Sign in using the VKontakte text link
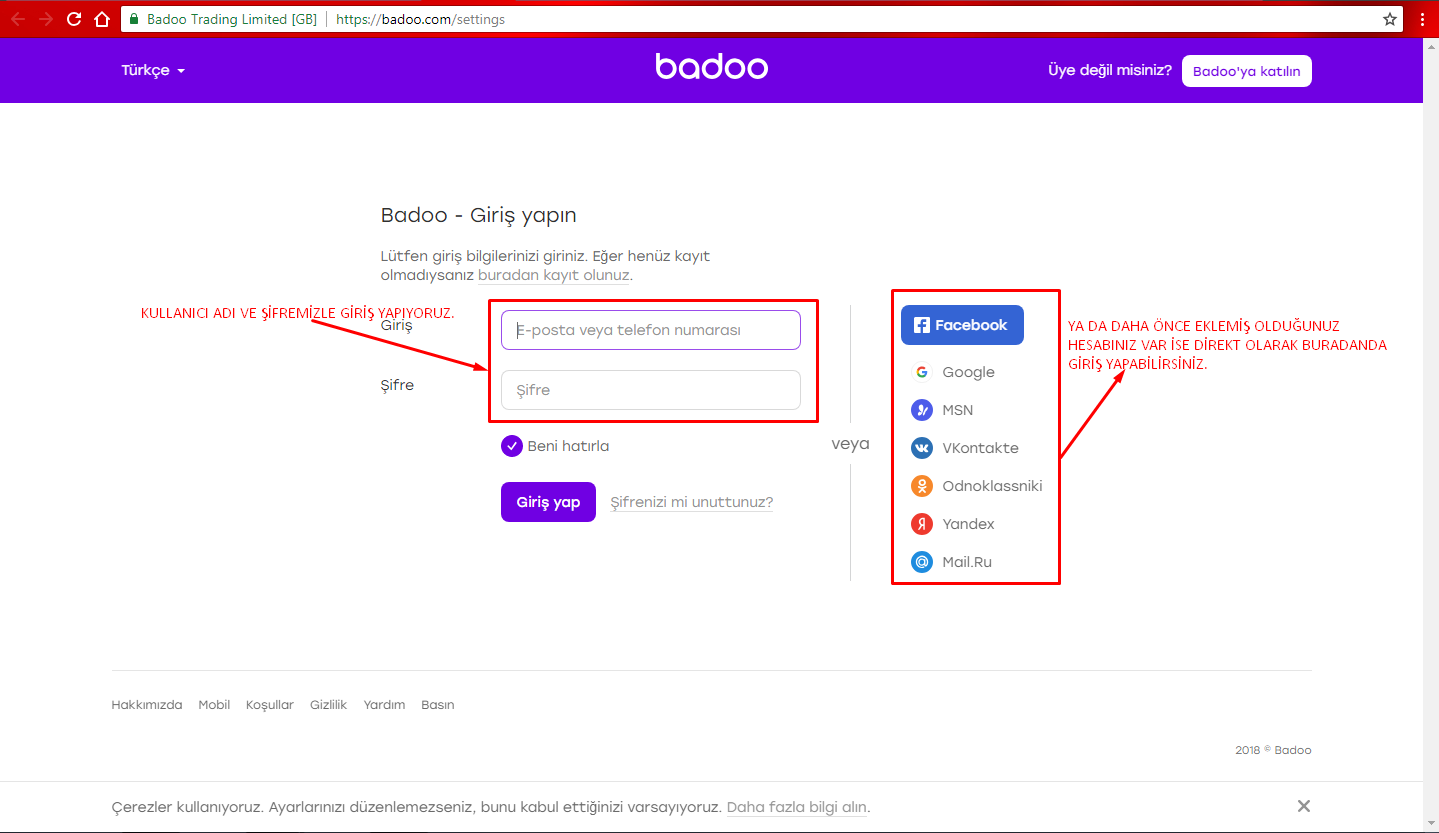 point(980,448)
